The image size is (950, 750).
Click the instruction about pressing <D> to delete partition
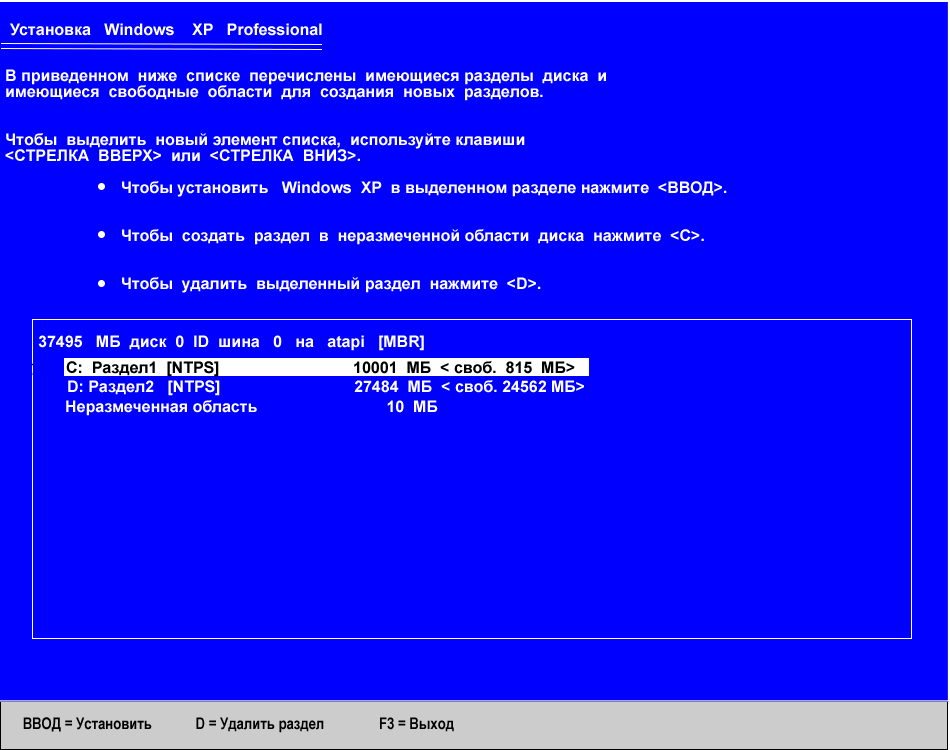[x=331, y=284]
